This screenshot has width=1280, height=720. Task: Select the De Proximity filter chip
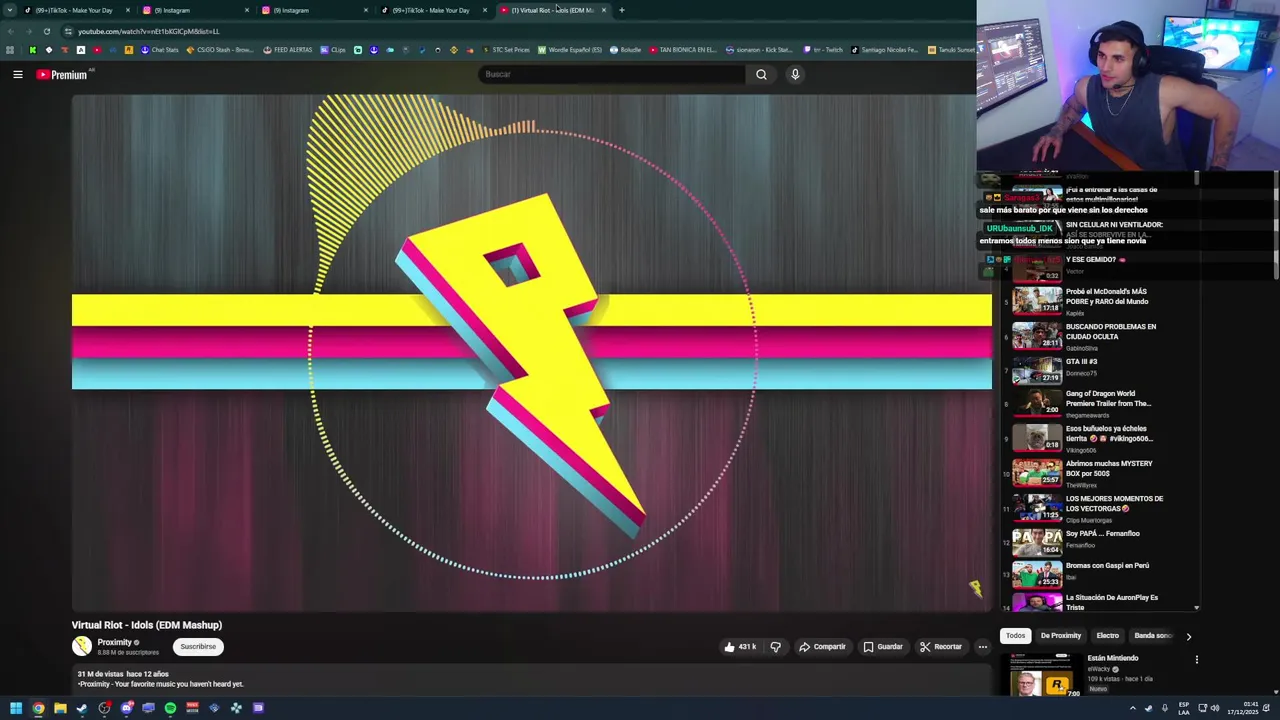1061,636
